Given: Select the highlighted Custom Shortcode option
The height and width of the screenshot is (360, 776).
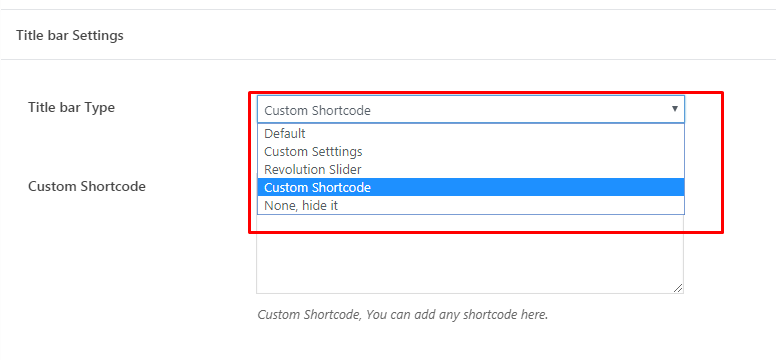Looking at the screenshot, I should click(471, 187).
